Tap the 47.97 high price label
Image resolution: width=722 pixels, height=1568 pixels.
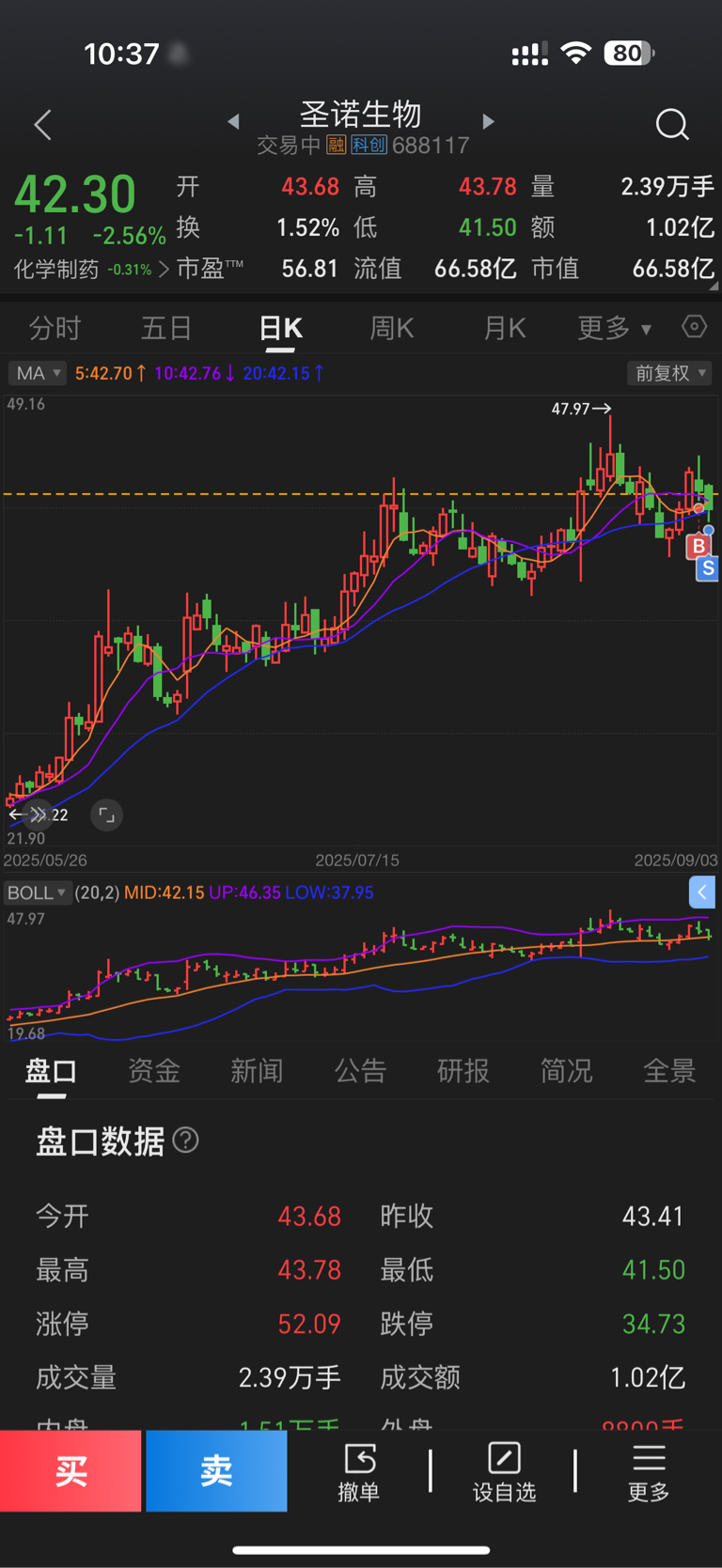[570, 409]
